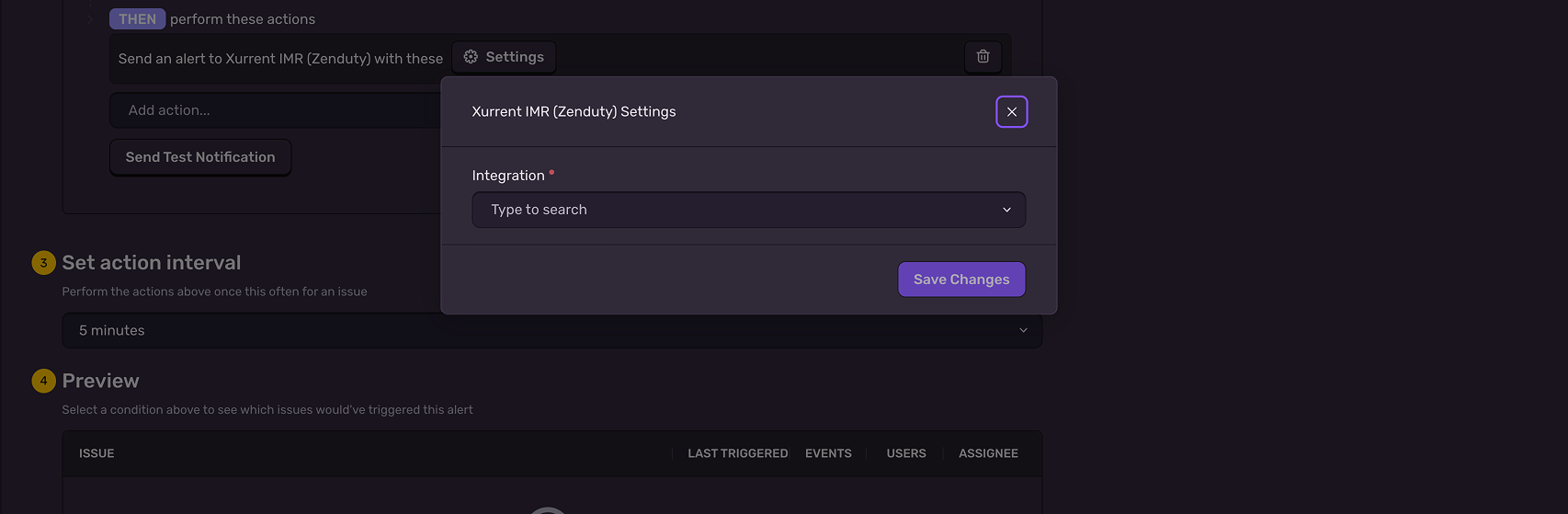Click the ISSUE column header
Image resolution: width=1568 pixels, height=514 pixels.
click(x=97, y=453)
